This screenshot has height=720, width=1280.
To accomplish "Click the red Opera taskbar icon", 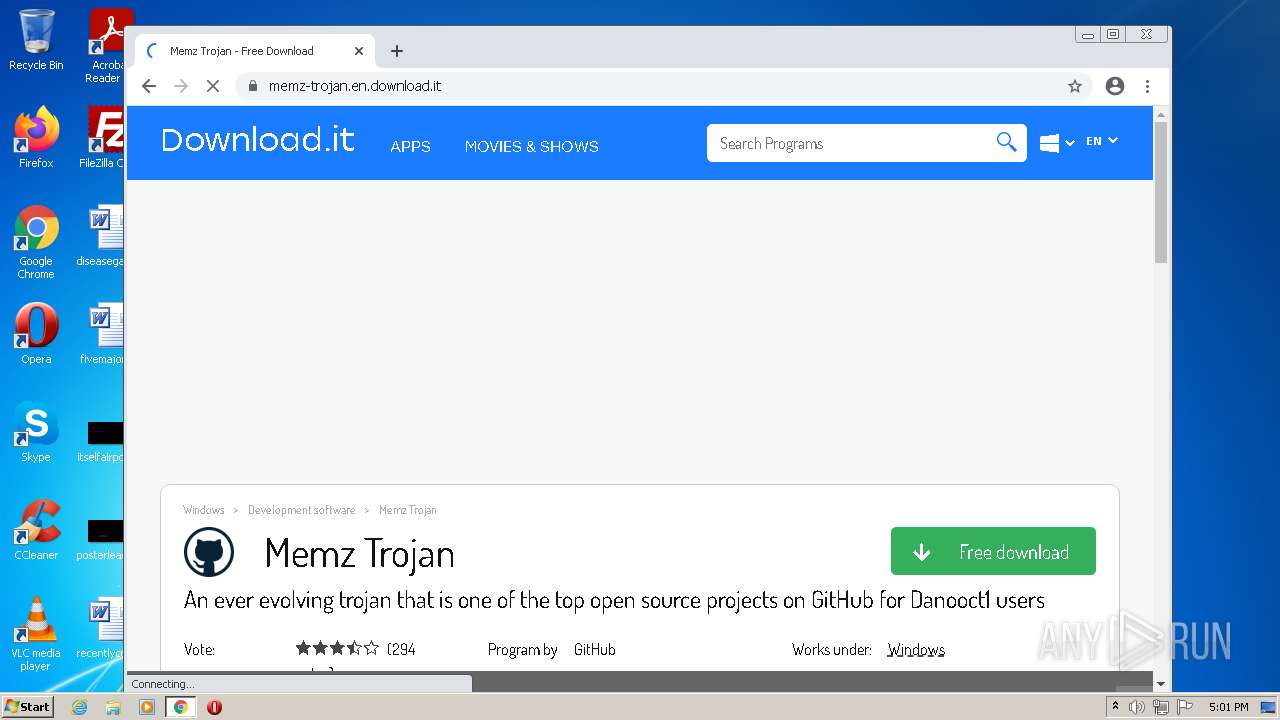I will [214, 707].
